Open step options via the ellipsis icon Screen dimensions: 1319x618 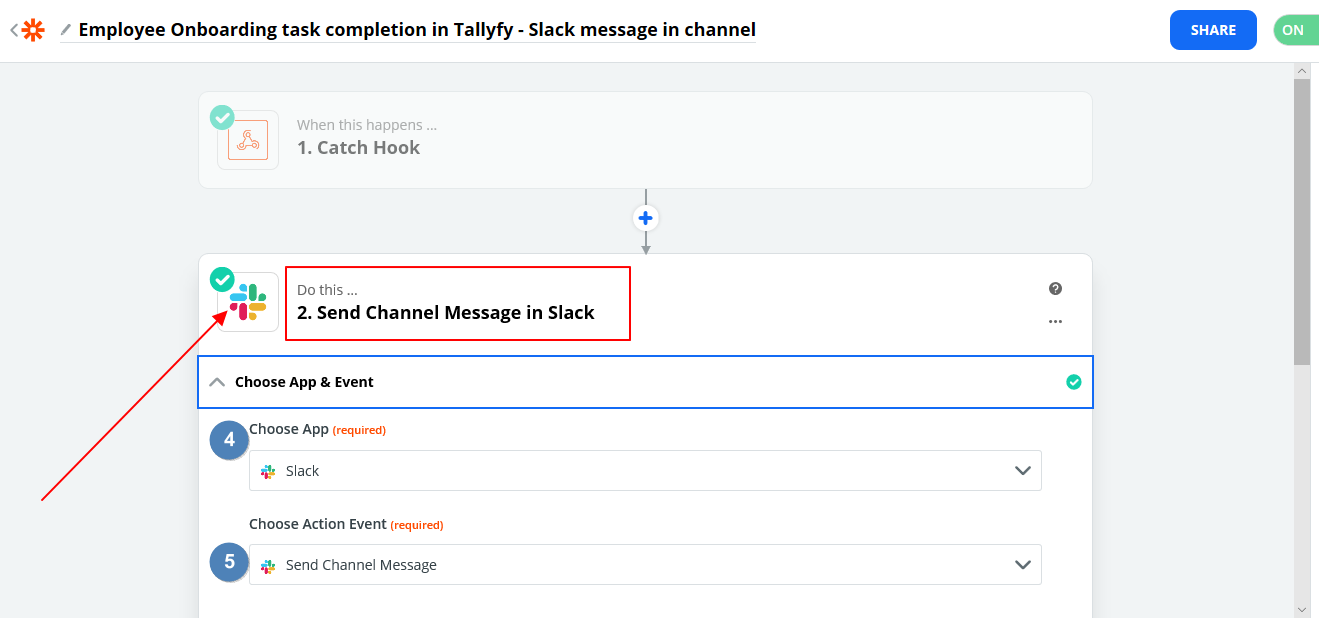[1055, 321]
